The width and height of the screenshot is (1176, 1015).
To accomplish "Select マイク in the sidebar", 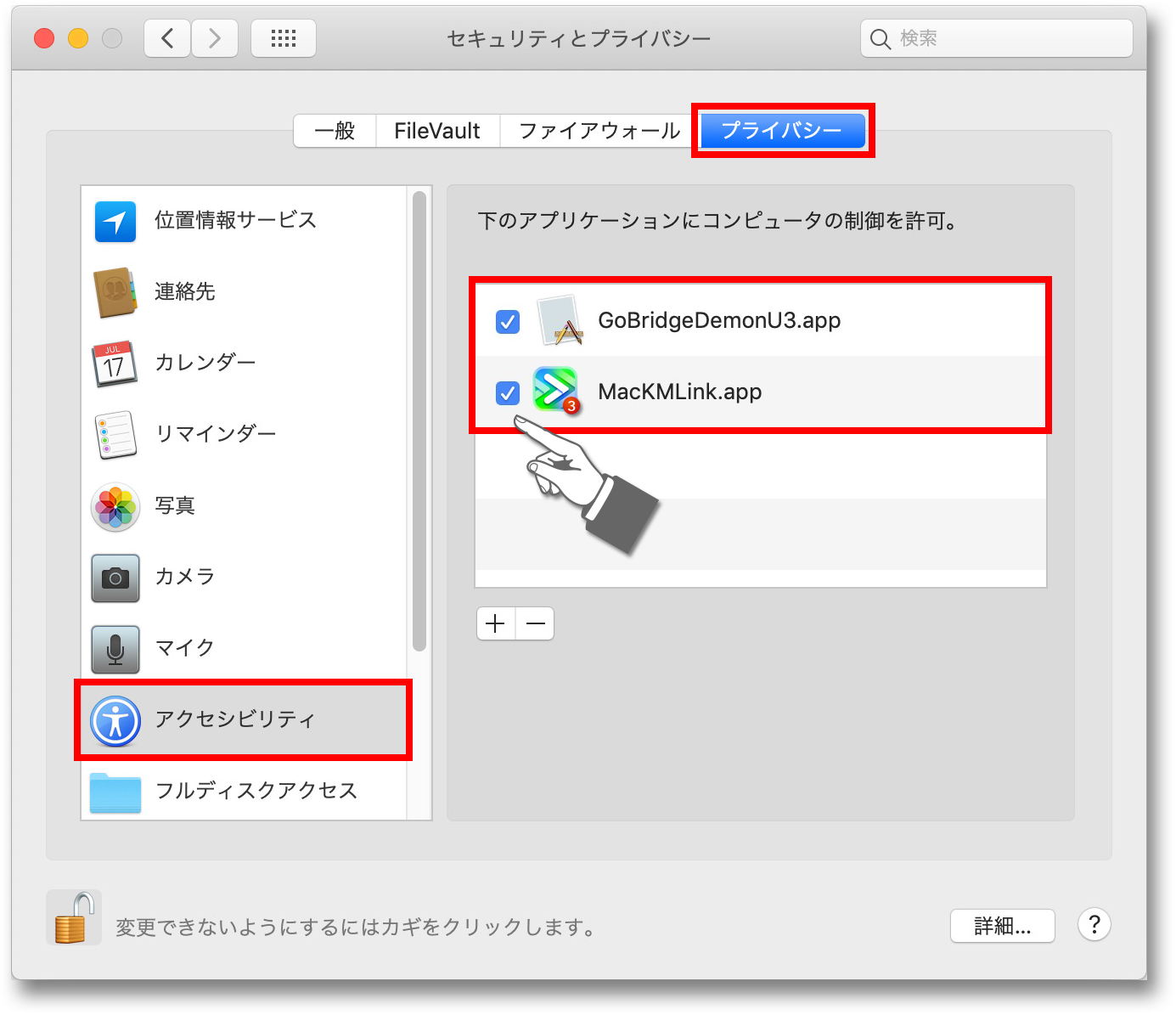I will [x=245, y=649].
